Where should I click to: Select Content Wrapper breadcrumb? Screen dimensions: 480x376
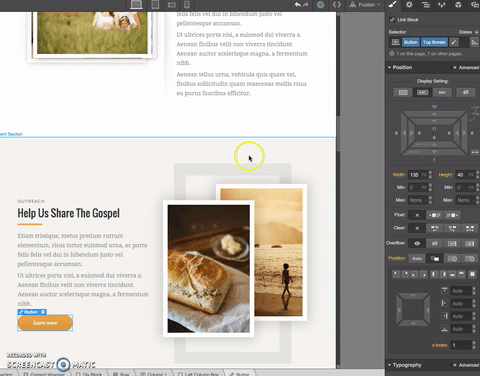pyautogui.click(x=44, y=374)
